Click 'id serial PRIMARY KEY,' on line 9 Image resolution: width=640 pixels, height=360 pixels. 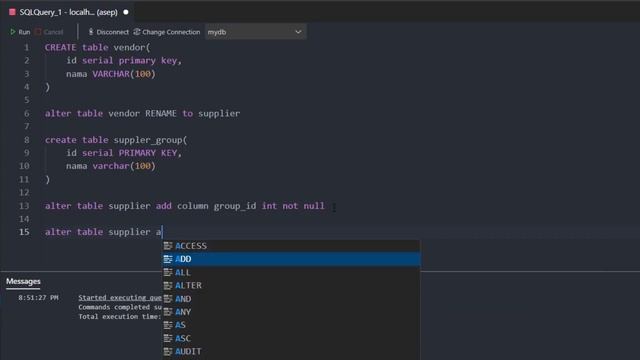(x=124, y=153)
